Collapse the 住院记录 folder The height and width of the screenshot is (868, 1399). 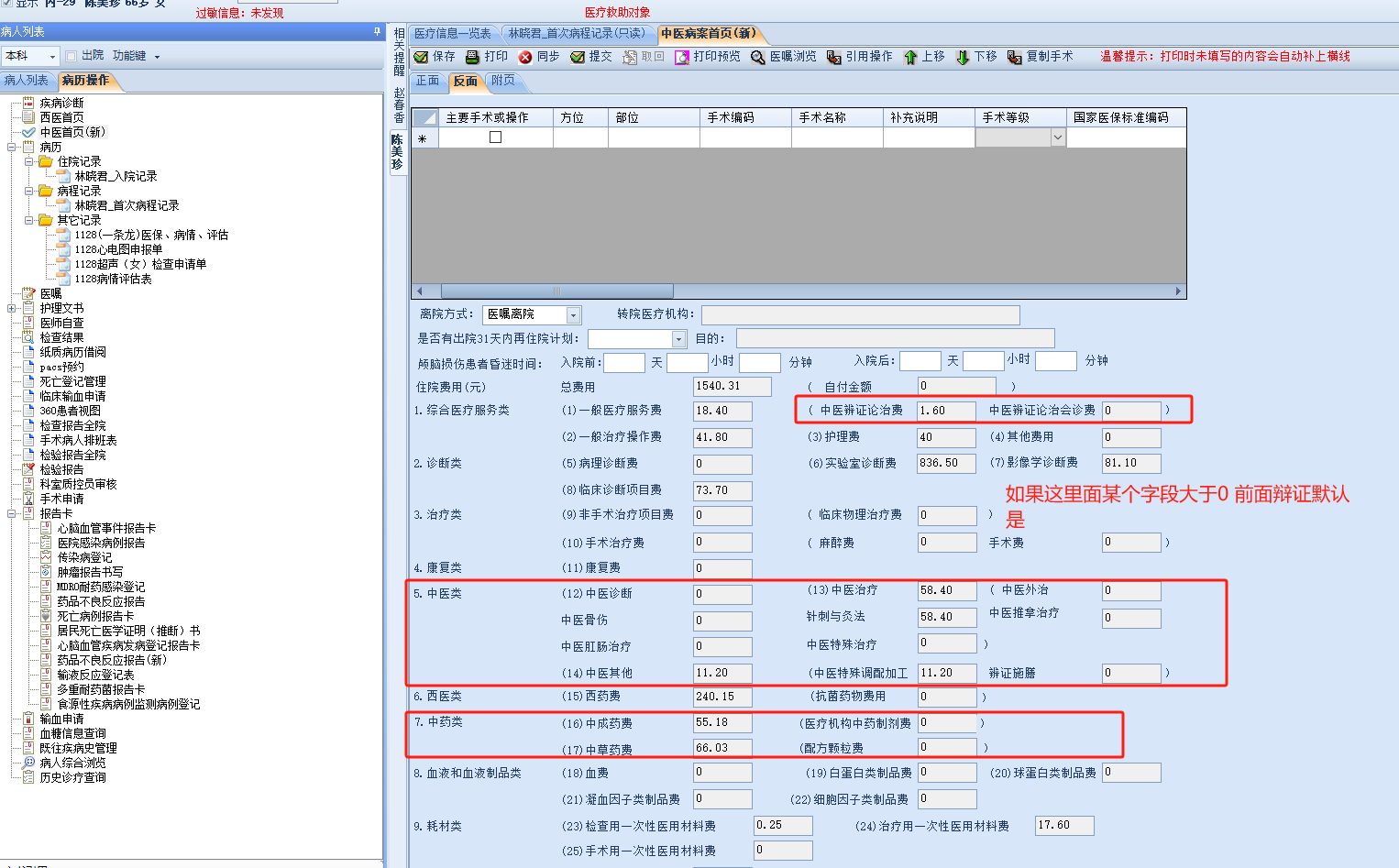(x=29, y=161)
